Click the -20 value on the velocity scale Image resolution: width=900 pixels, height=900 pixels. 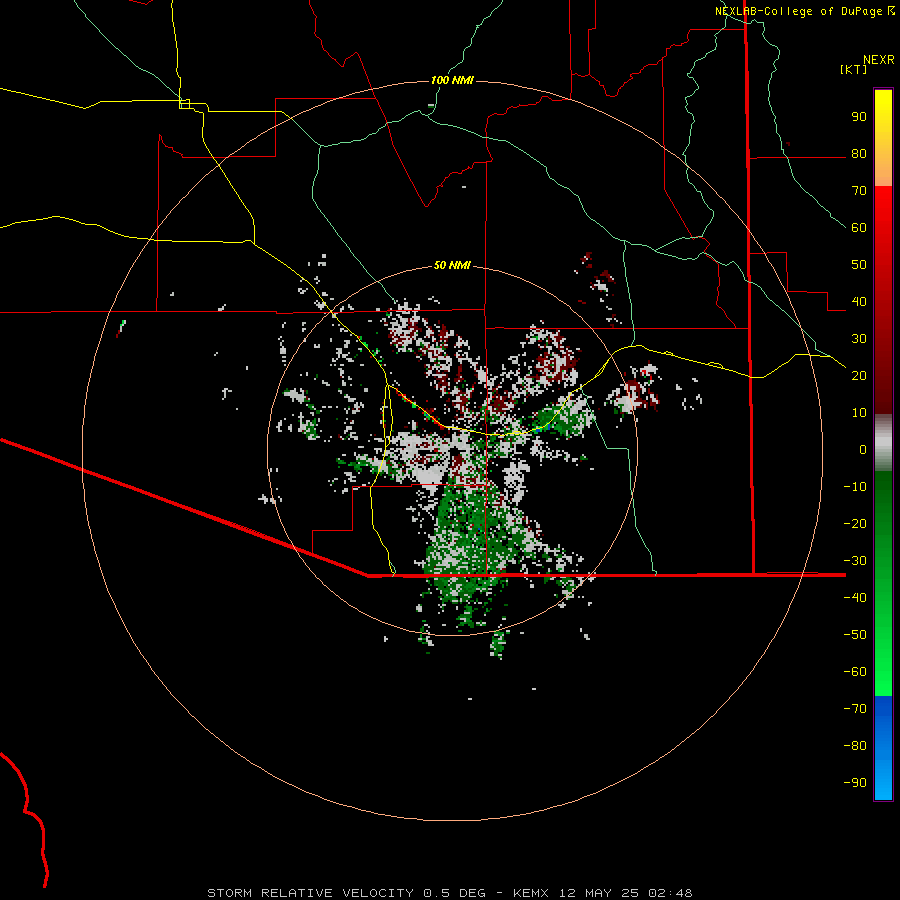[855, 524]
